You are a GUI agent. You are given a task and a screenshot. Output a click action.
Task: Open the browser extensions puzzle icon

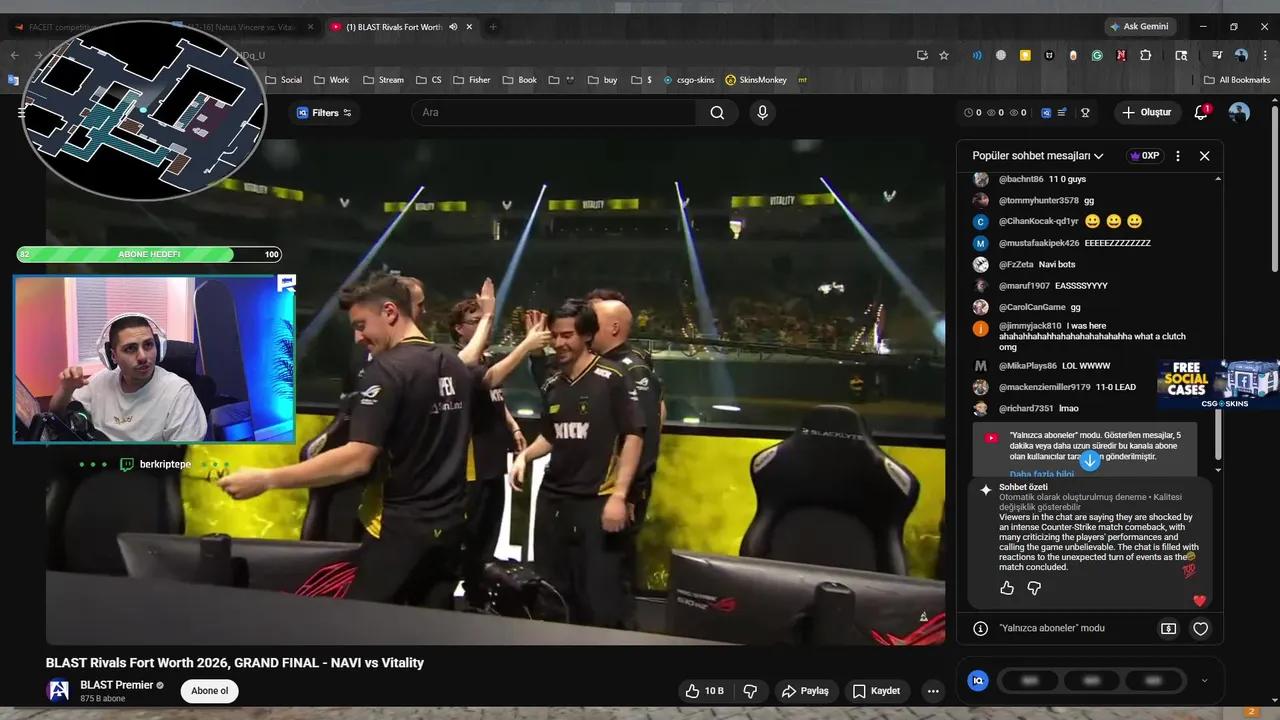[1145, 56]
